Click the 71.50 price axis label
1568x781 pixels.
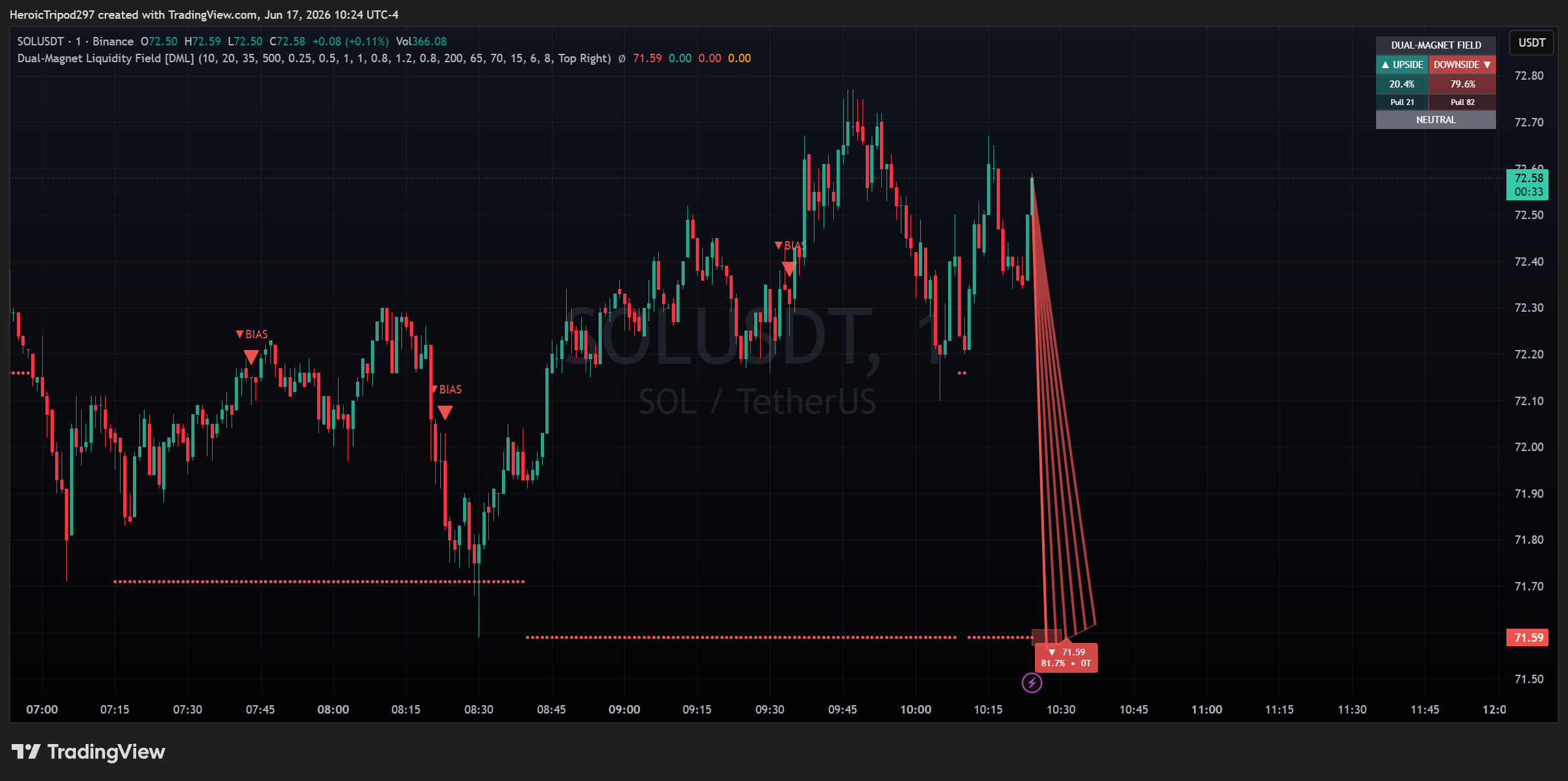click(1528, 679)
